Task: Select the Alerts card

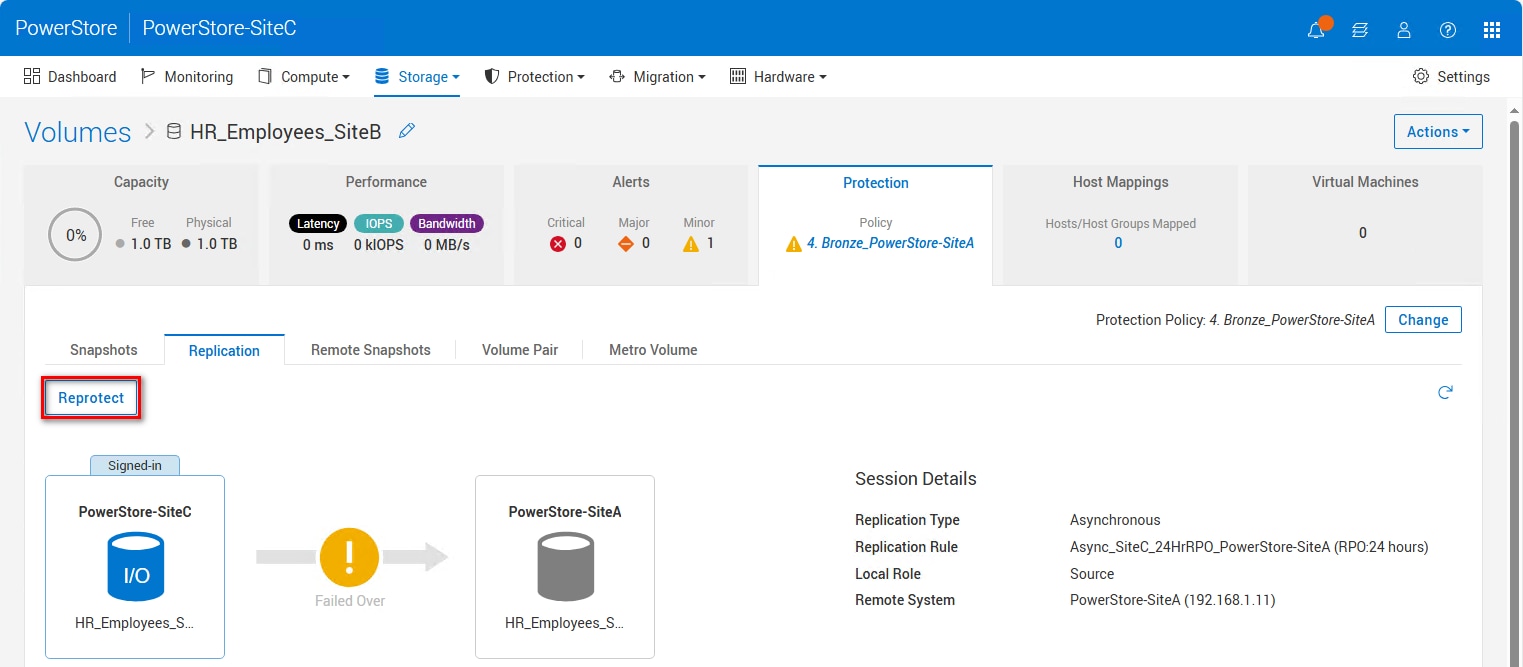Action: [x=631, y=225]
